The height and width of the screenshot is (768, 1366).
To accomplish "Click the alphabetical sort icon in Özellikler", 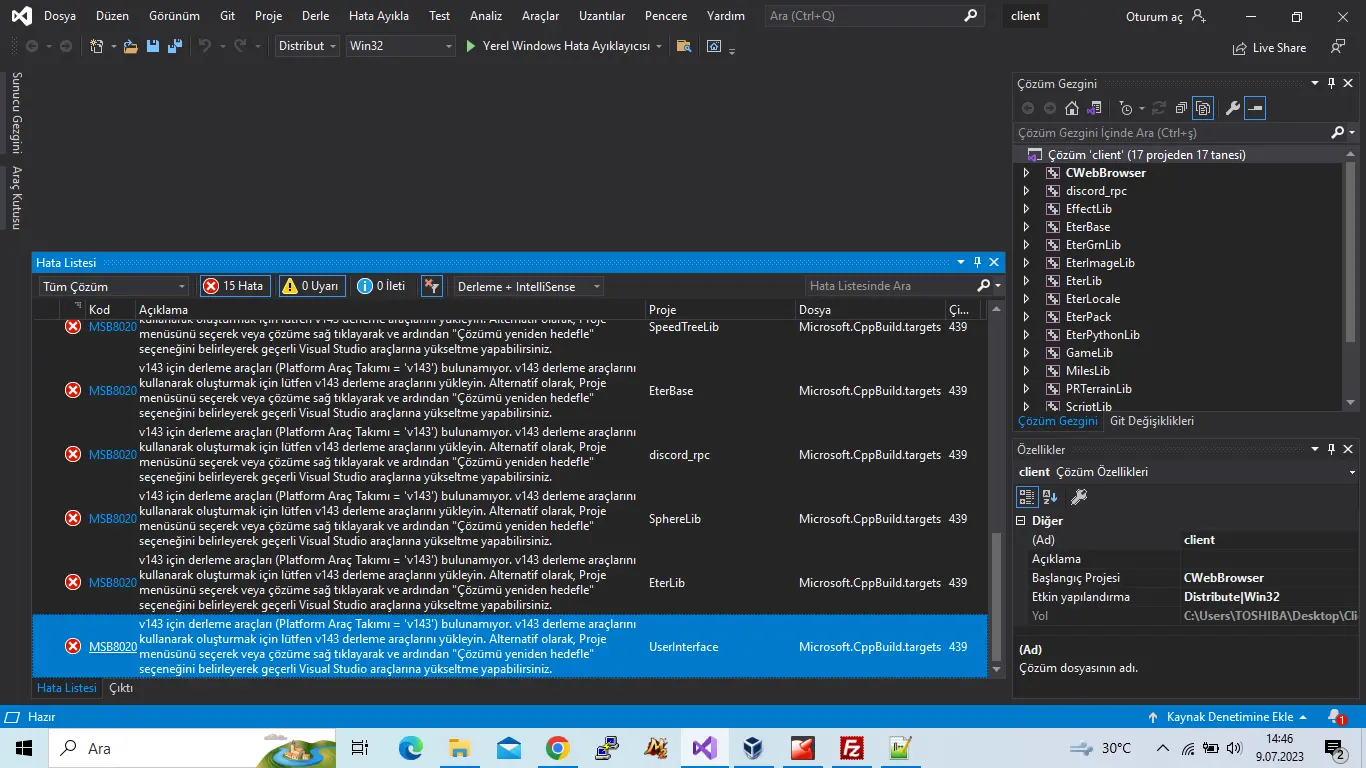I will pyautogui.click(x=1050, y=497).
